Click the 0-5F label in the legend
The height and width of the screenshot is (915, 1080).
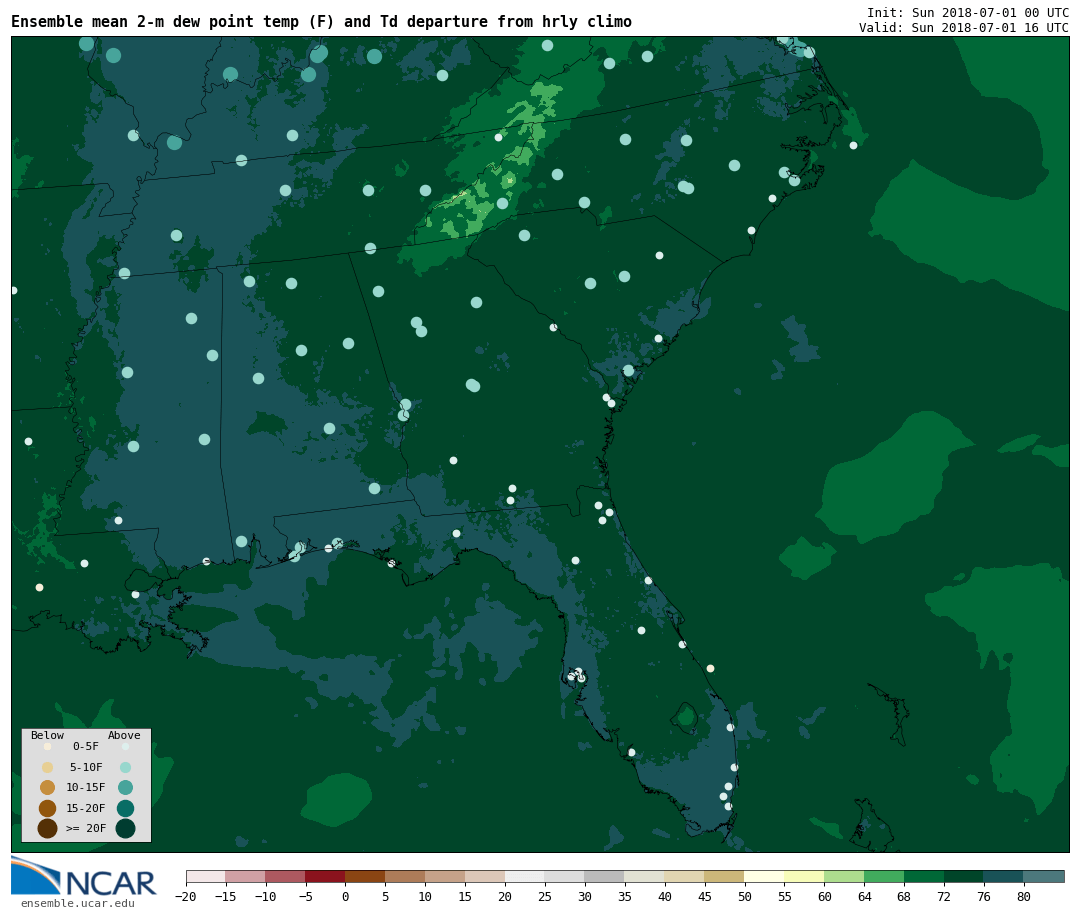click(86, 746)
